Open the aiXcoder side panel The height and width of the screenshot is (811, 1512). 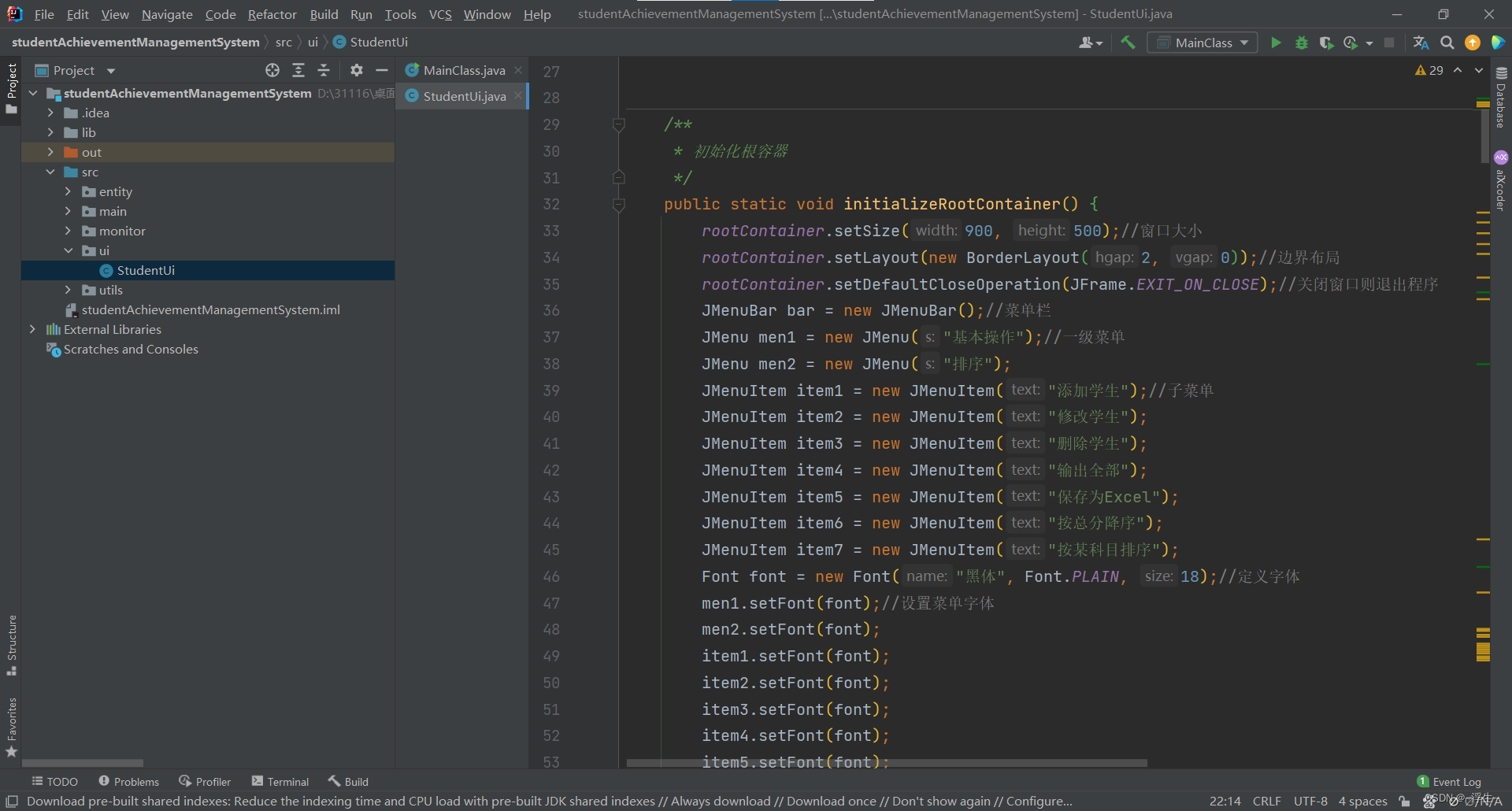coord(1501,180)
